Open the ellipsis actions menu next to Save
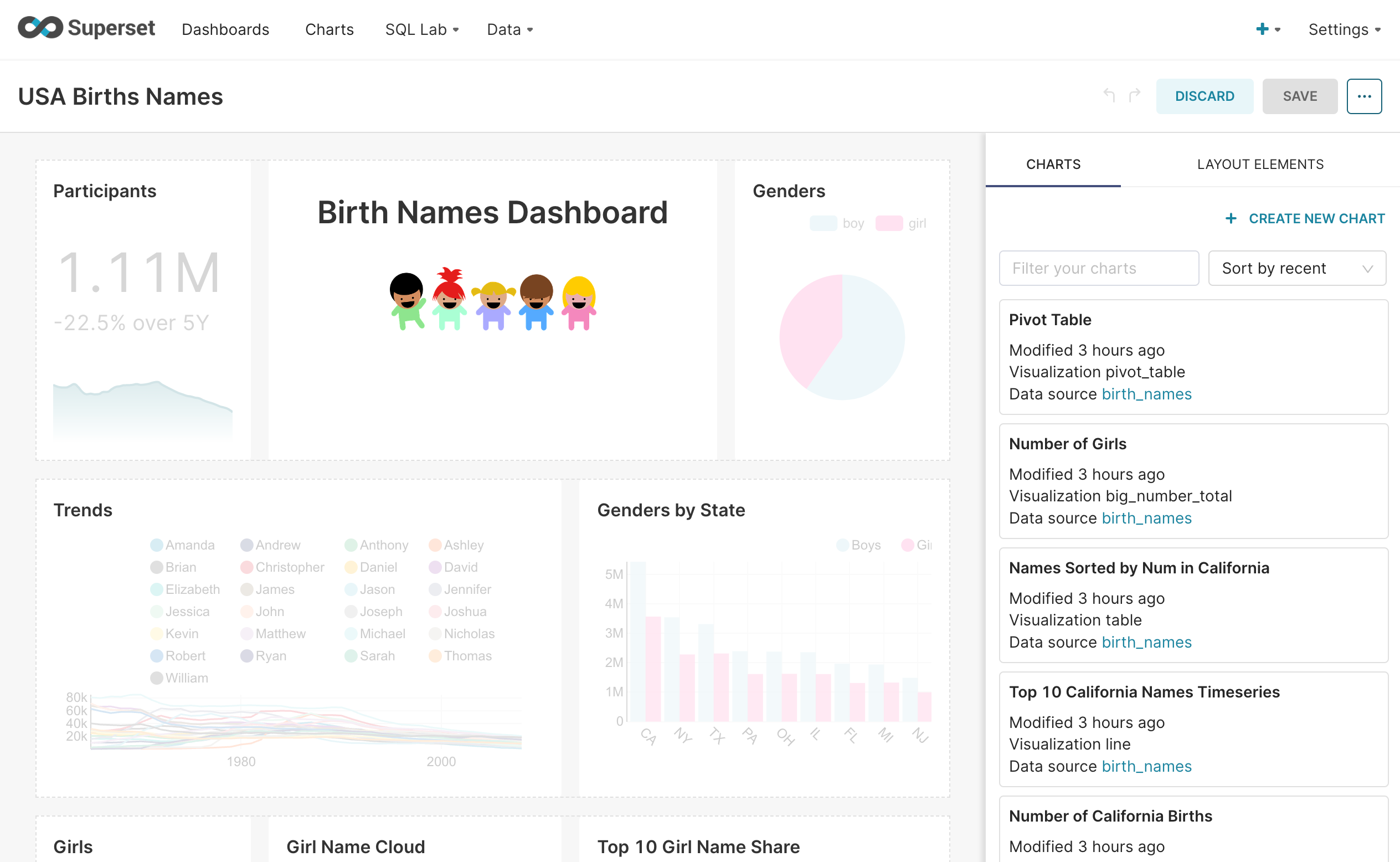The width and height of the screenshot is (1400, 862). coord(1365,96)
